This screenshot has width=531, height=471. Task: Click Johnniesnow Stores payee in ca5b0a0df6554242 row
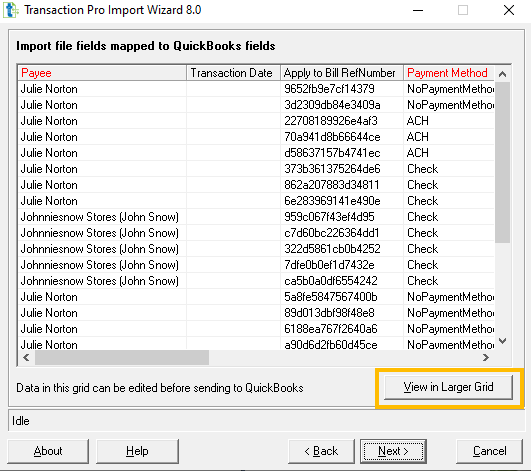(102, 281)
